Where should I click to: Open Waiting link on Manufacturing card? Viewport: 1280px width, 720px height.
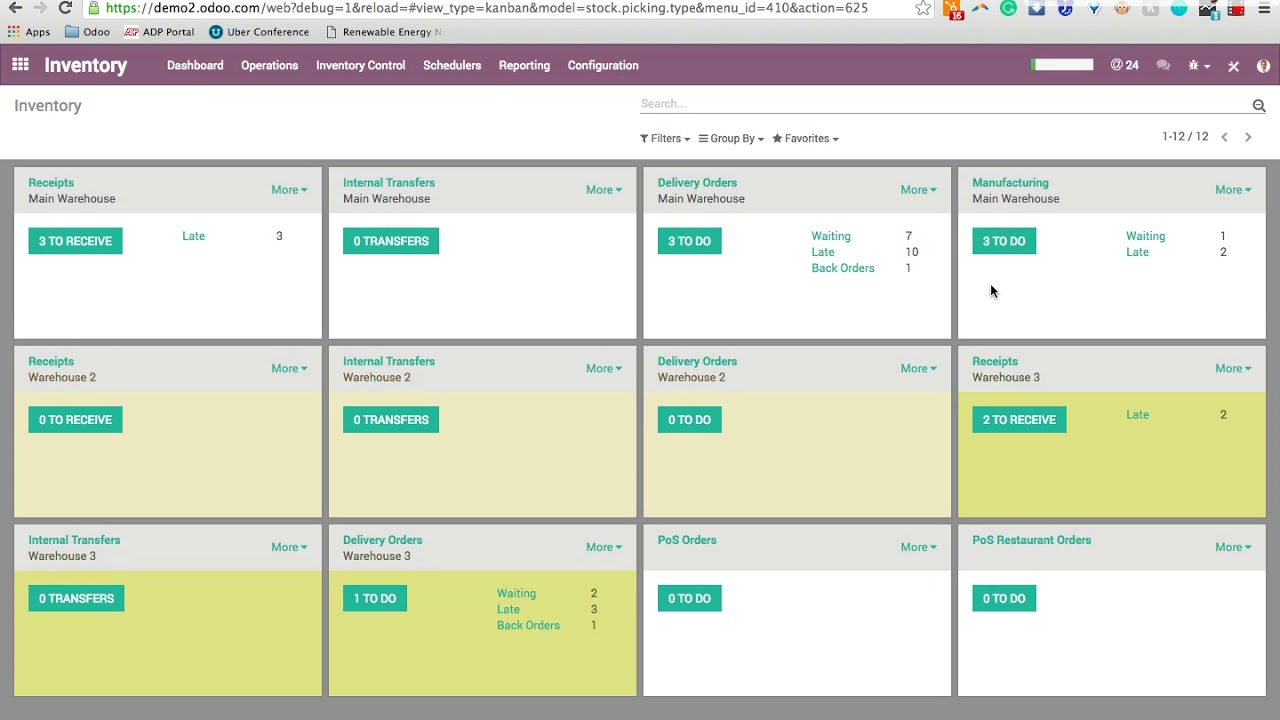click(1145, 236)
